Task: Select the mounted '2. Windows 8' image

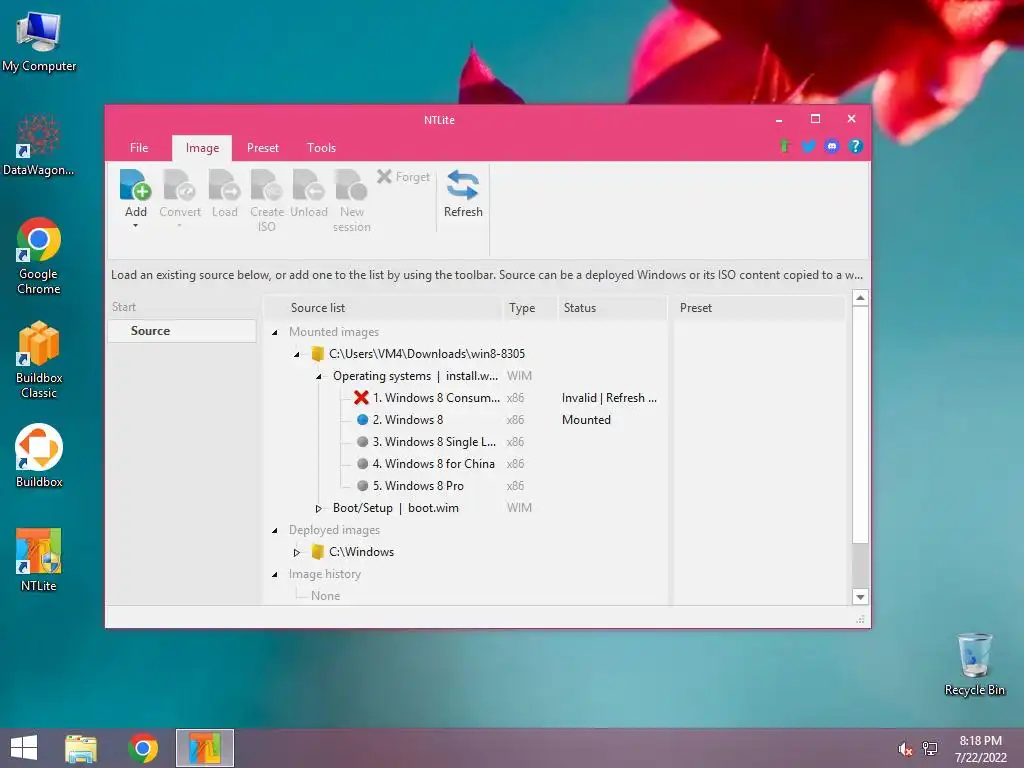Action: [408, 420]
